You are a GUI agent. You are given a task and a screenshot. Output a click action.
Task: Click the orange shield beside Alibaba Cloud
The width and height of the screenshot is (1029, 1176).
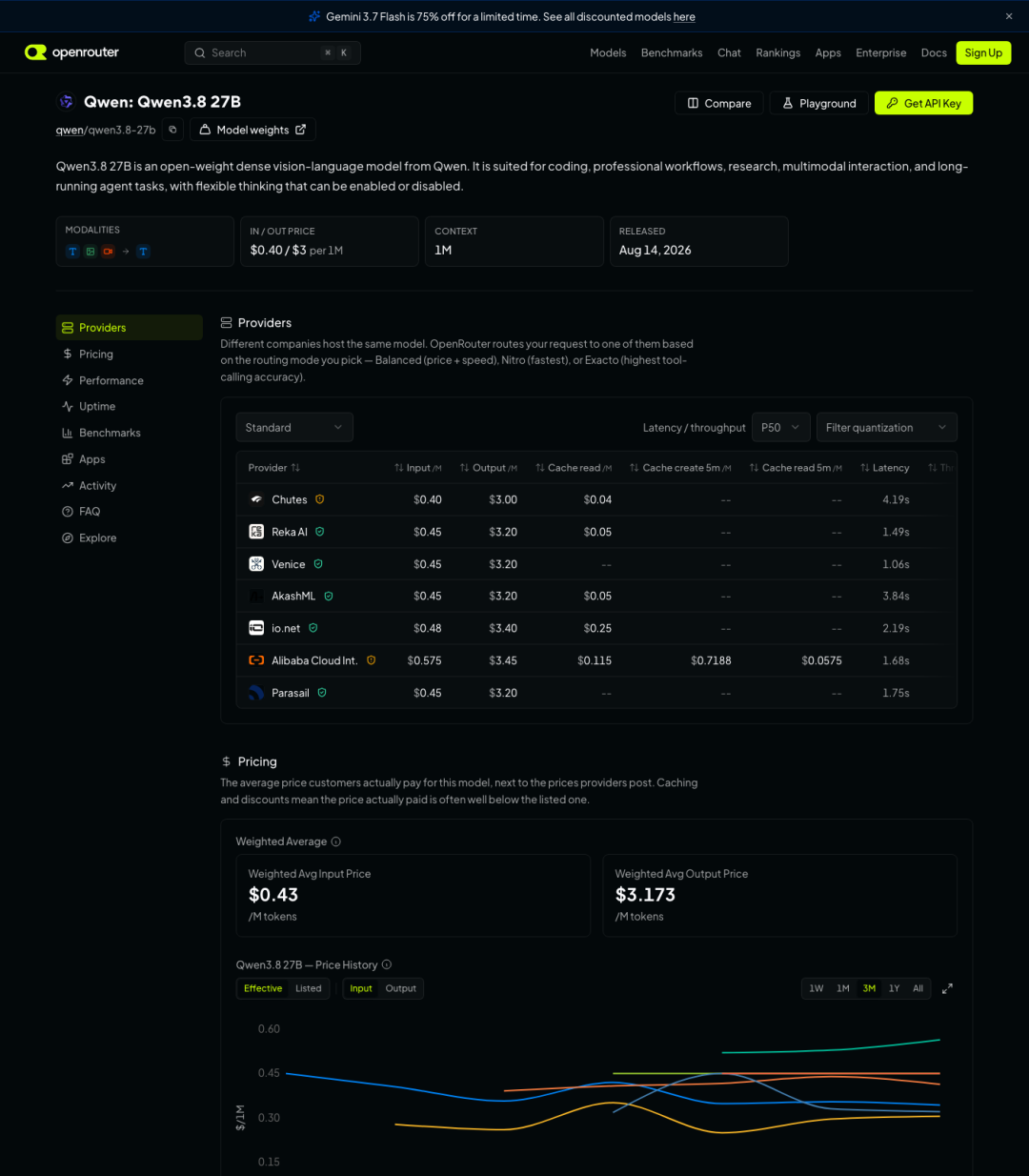372,660
